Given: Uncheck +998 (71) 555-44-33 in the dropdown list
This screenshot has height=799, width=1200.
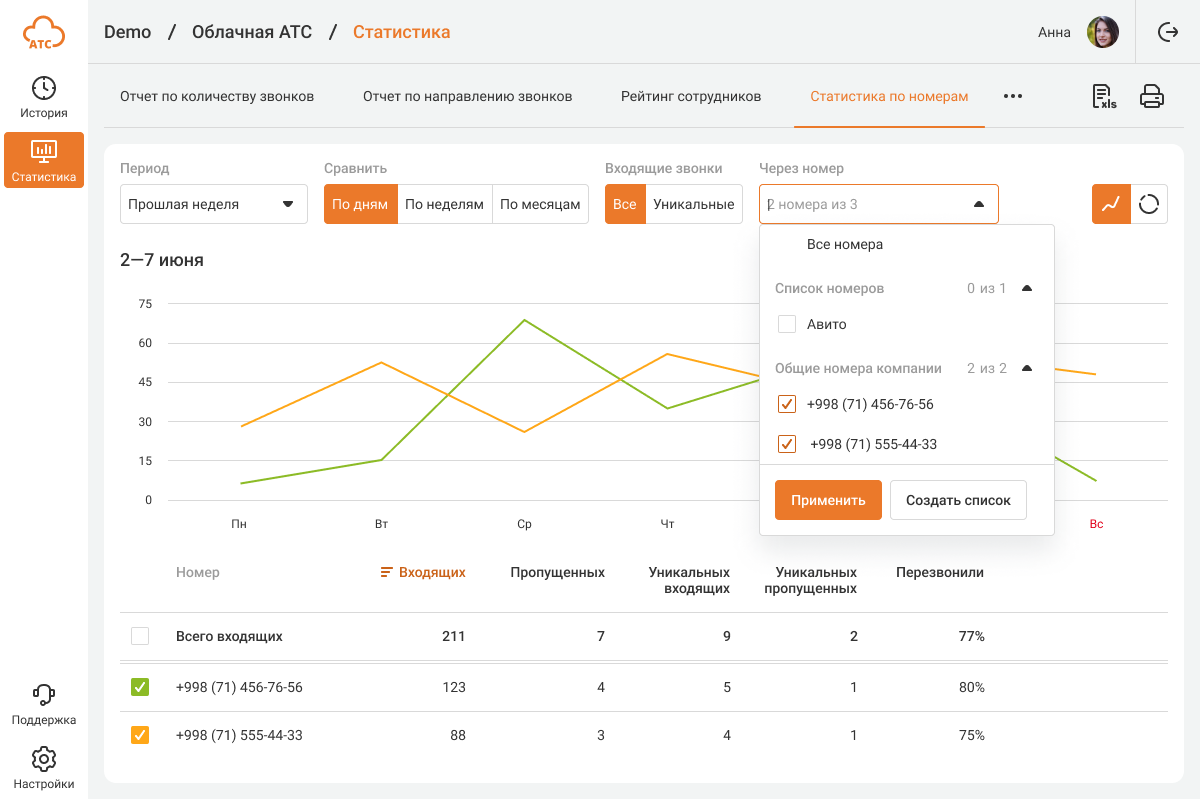Looking at the screenshot, I should click(x=787, y=444).
